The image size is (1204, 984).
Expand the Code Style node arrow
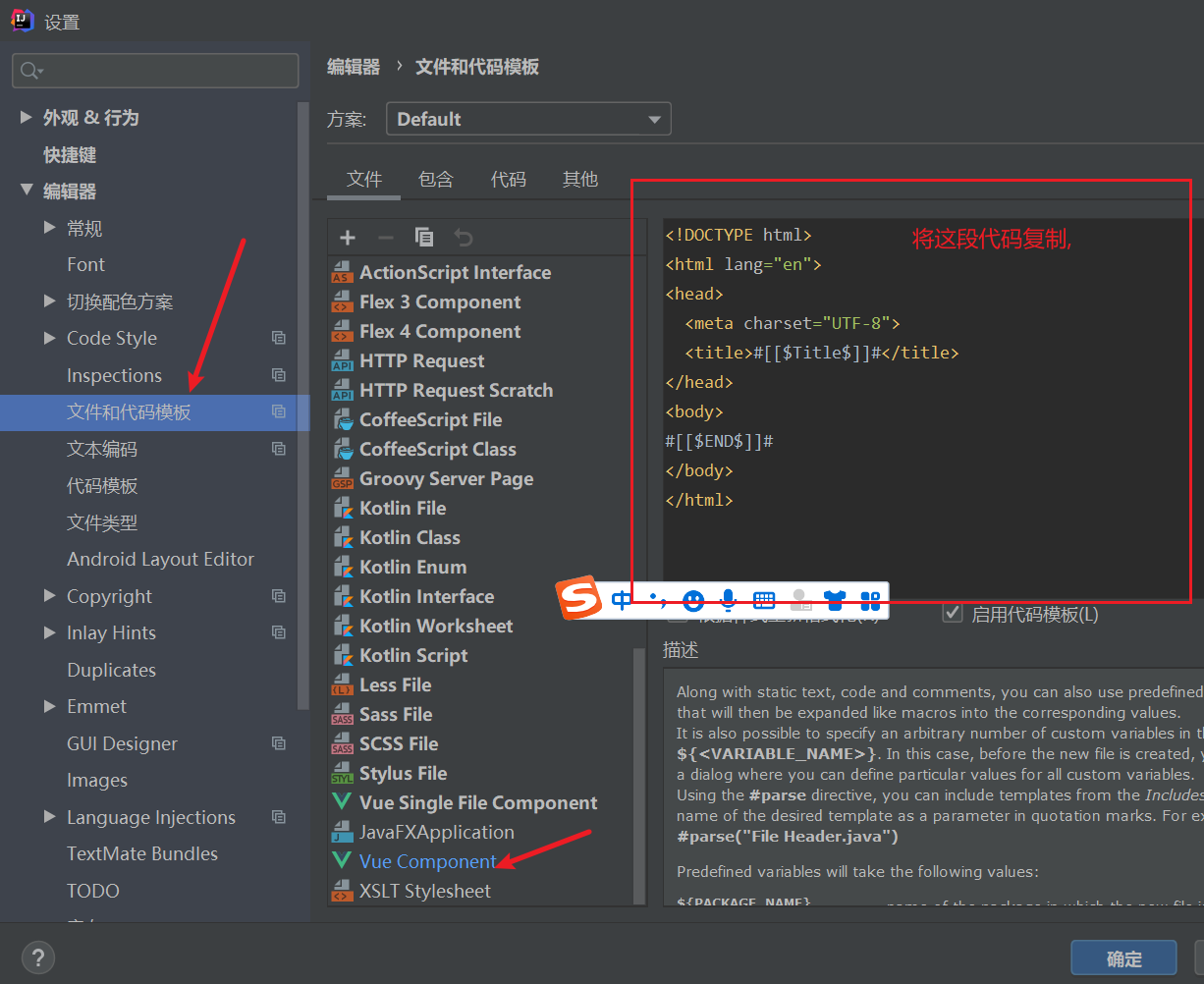(x=50, y=338)
